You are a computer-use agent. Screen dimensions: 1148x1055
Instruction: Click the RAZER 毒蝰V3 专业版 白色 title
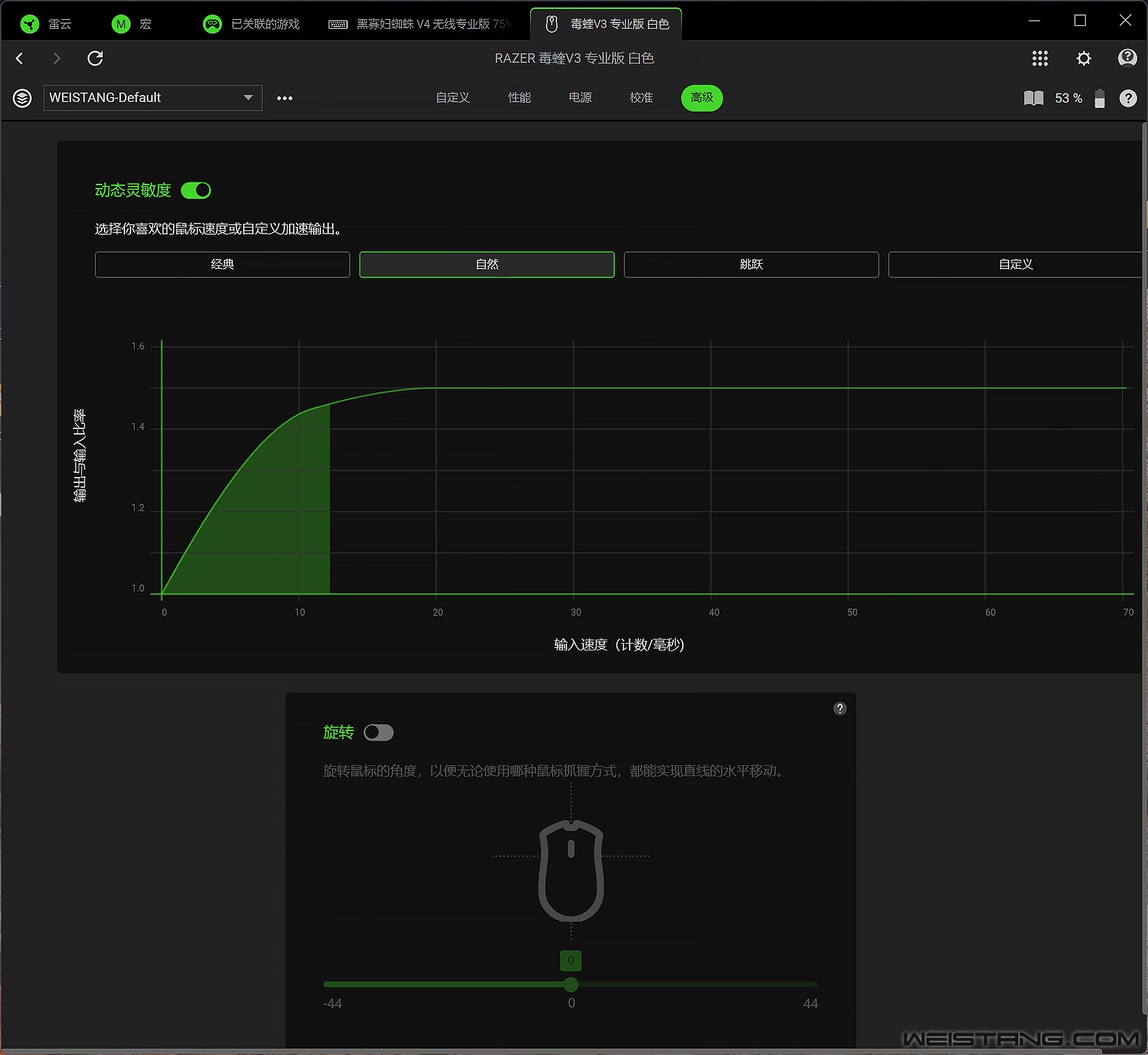pyautogui.click(x=574, y=58)
